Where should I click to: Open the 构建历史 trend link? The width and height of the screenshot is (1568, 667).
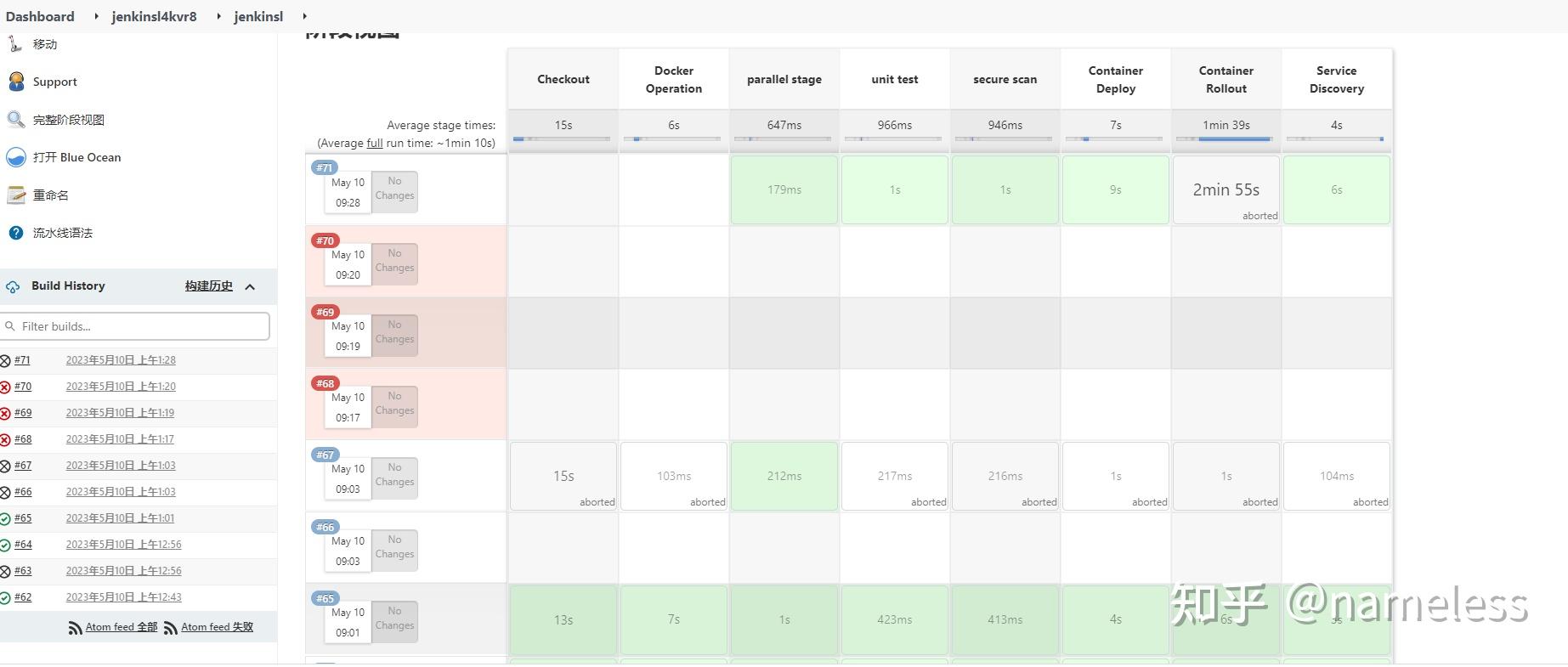coord(208,286)
